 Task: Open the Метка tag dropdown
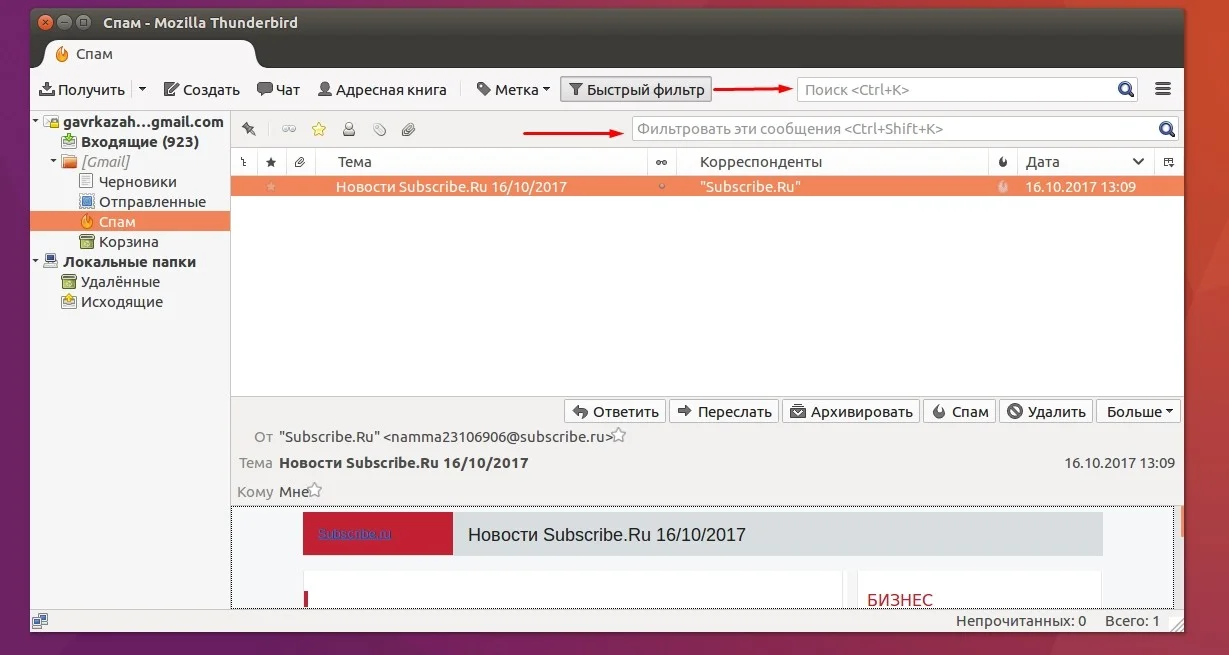tap(513, 89)
